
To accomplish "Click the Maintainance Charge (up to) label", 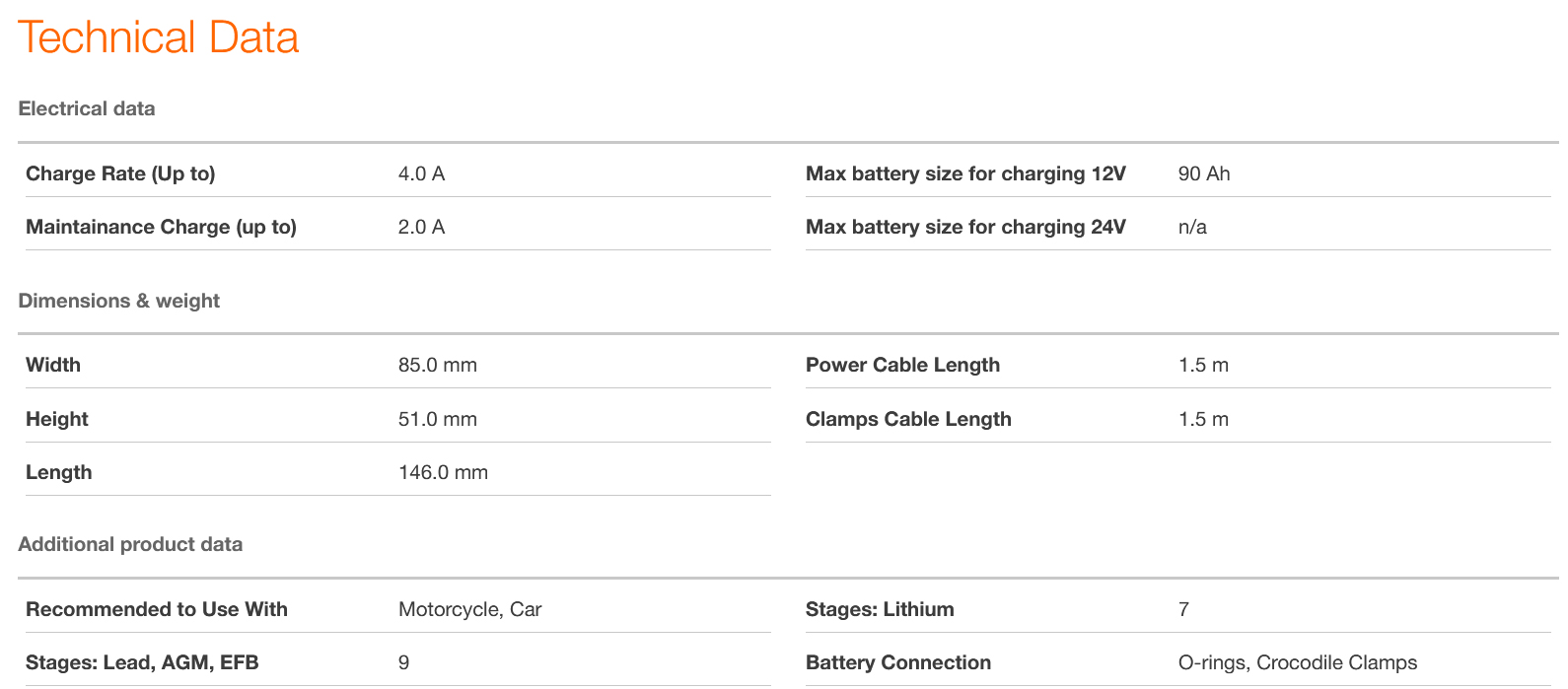I will [161, 227].
